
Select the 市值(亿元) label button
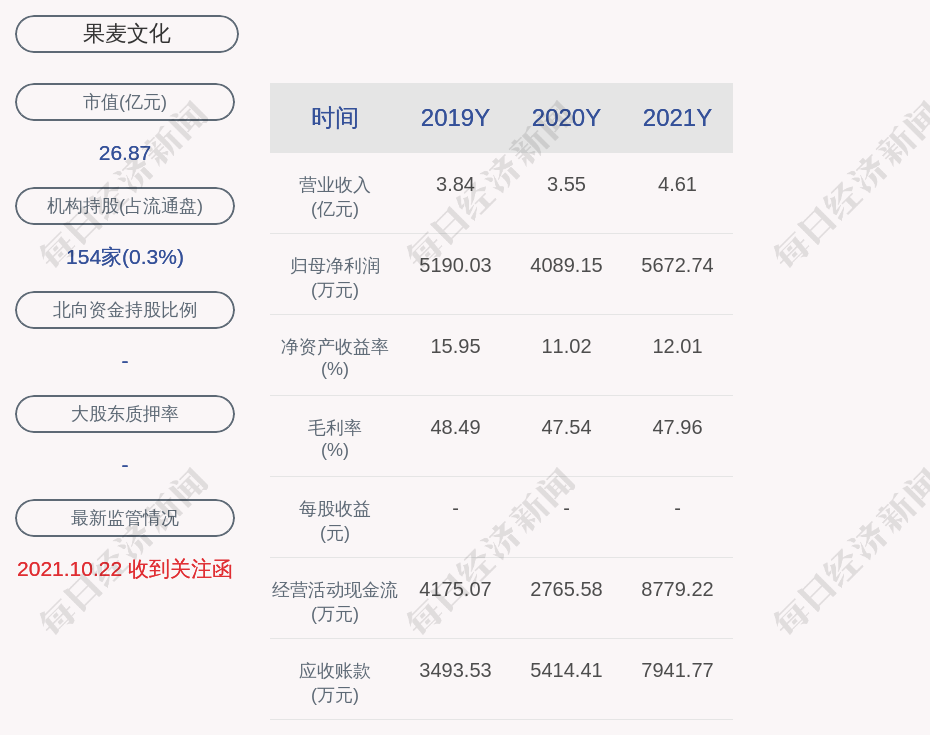tap(125, 102)
